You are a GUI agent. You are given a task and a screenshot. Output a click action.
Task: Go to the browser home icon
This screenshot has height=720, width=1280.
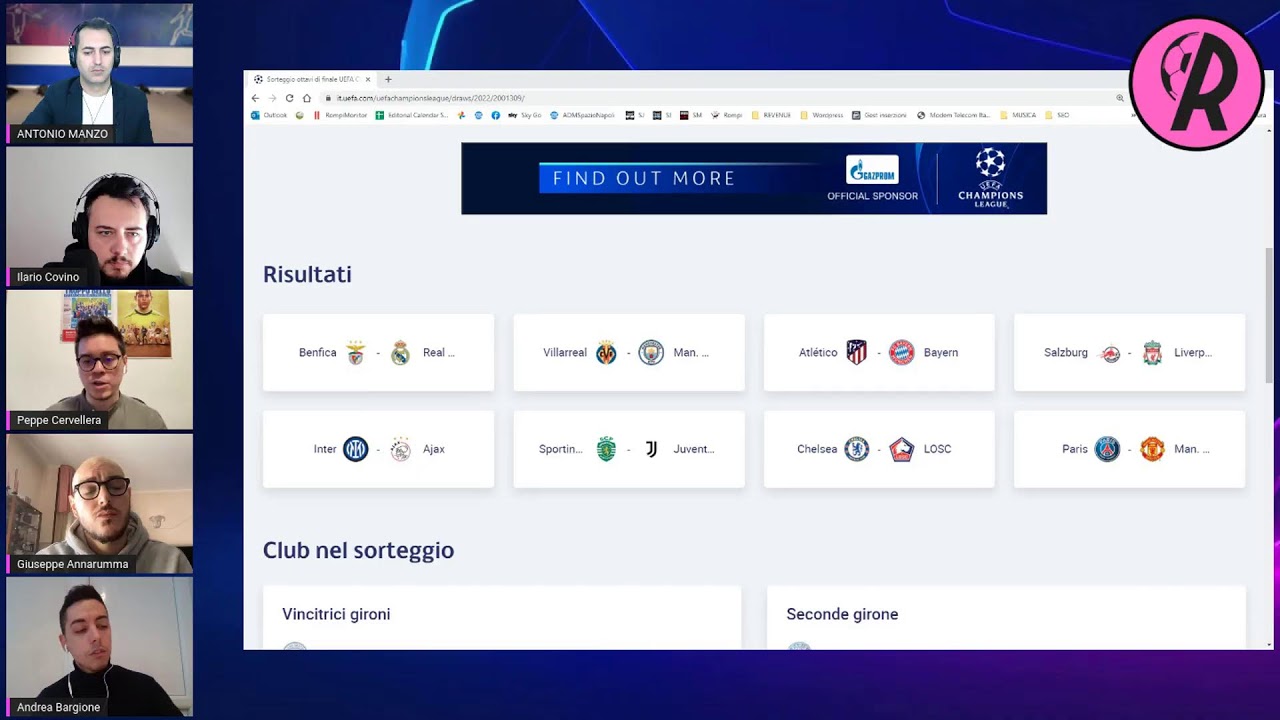[x=307, y=98]
